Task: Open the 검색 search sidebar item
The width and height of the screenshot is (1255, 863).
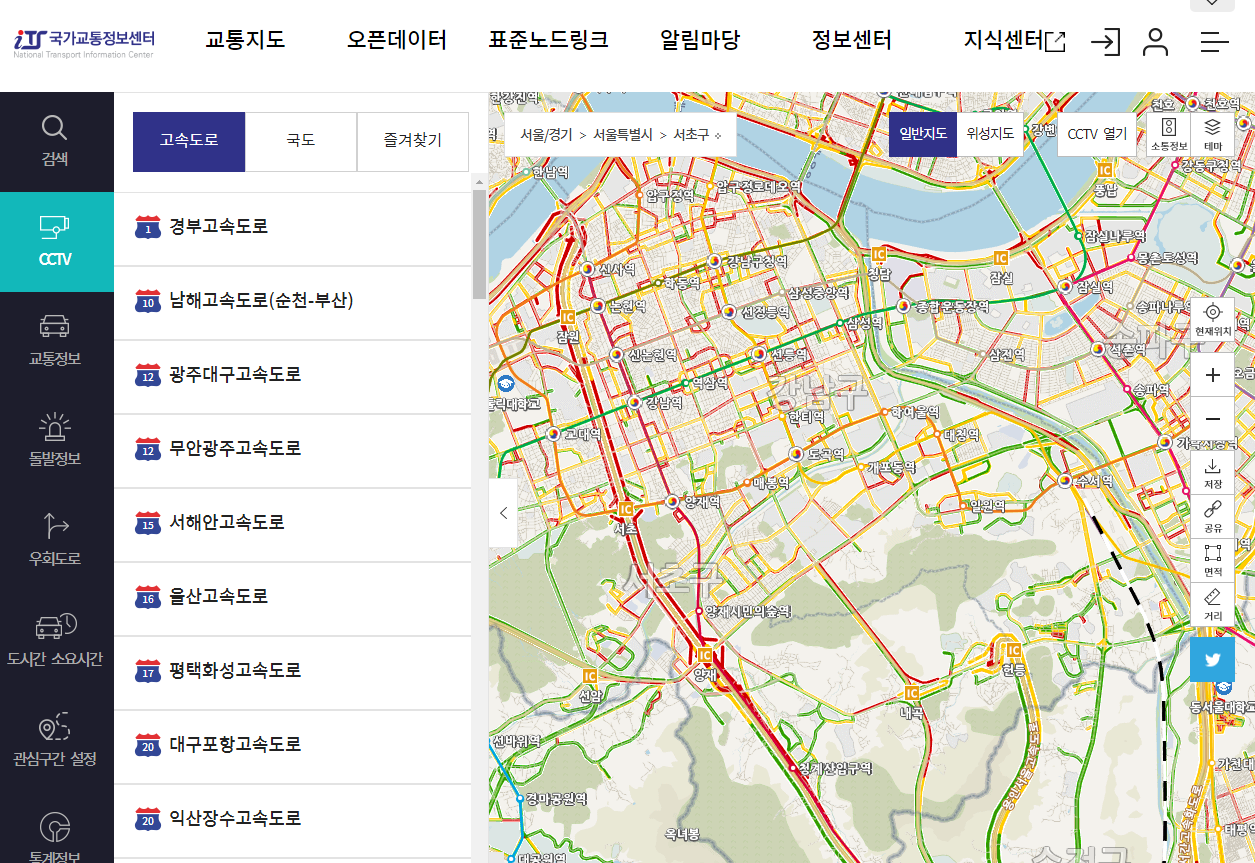Action: tap(56, 142)
